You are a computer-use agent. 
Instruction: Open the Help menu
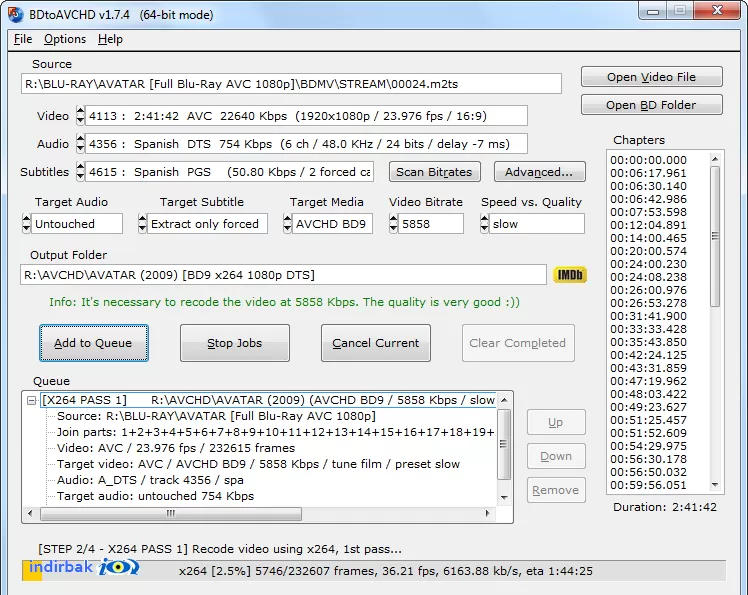click(x=110, y=39)
